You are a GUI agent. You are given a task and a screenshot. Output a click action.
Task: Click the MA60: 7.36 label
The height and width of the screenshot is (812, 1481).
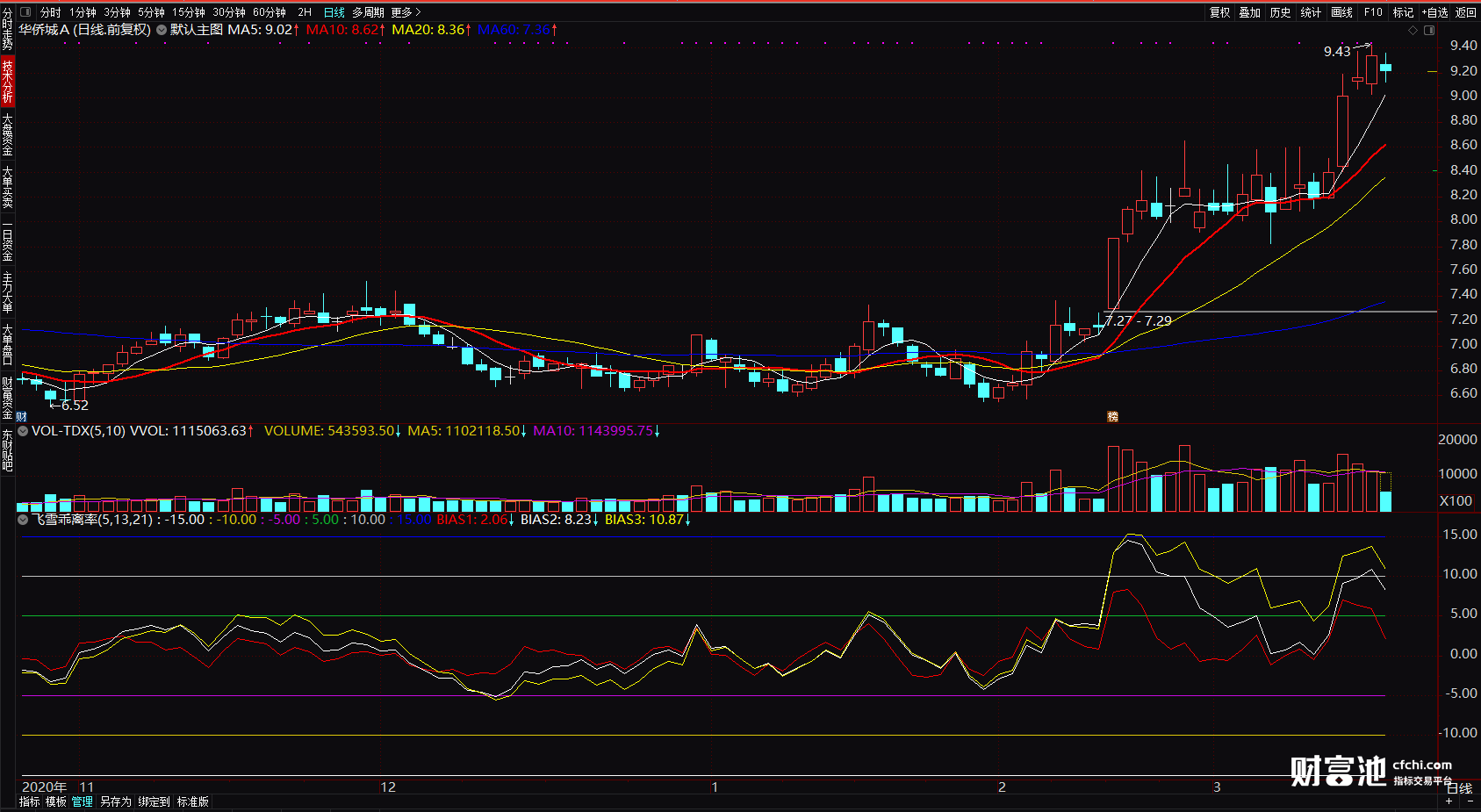click(x=518, y=30)
